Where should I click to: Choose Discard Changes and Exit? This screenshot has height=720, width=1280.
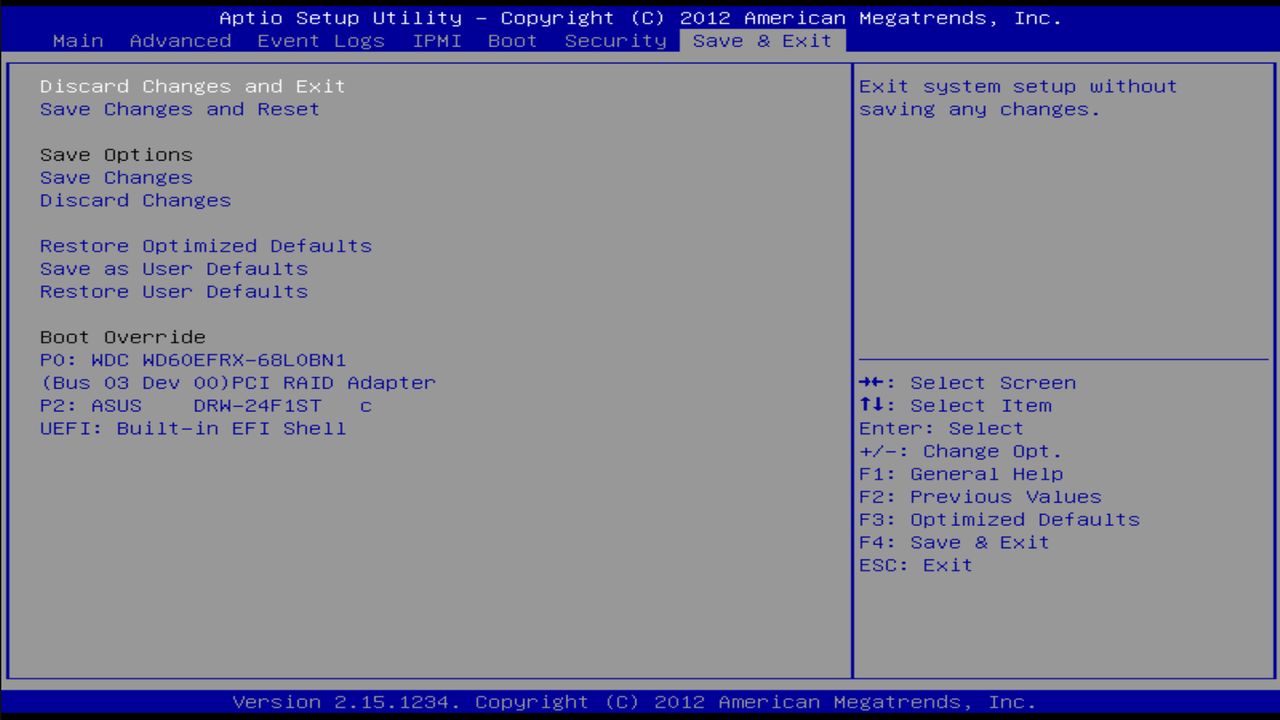(x=193, y=86)
